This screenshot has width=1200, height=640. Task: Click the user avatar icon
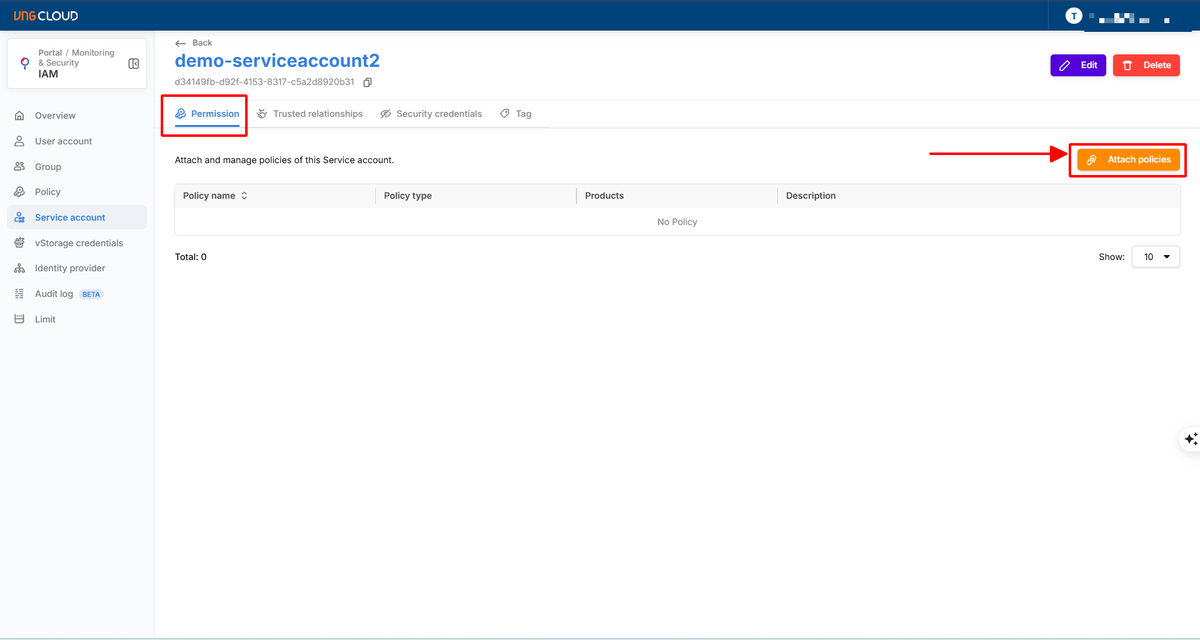coord(1074,16)
